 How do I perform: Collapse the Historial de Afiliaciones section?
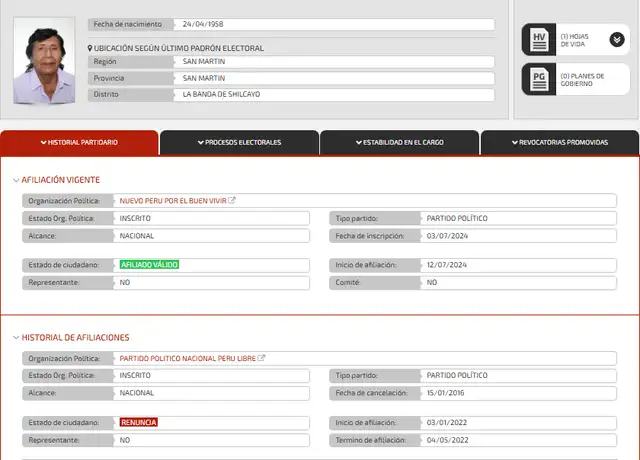[x=16, y=338]
